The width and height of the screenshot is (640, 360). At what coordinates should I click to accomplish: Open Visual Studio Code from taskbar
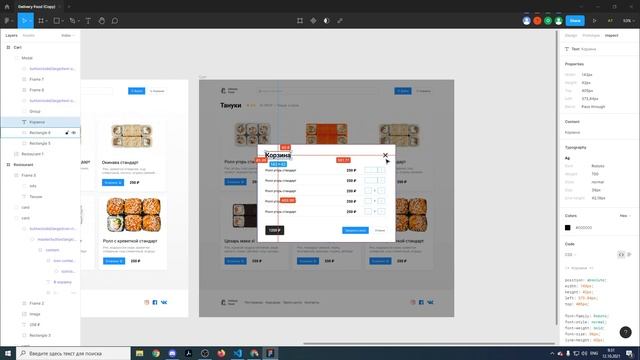[x=238, y=353]
